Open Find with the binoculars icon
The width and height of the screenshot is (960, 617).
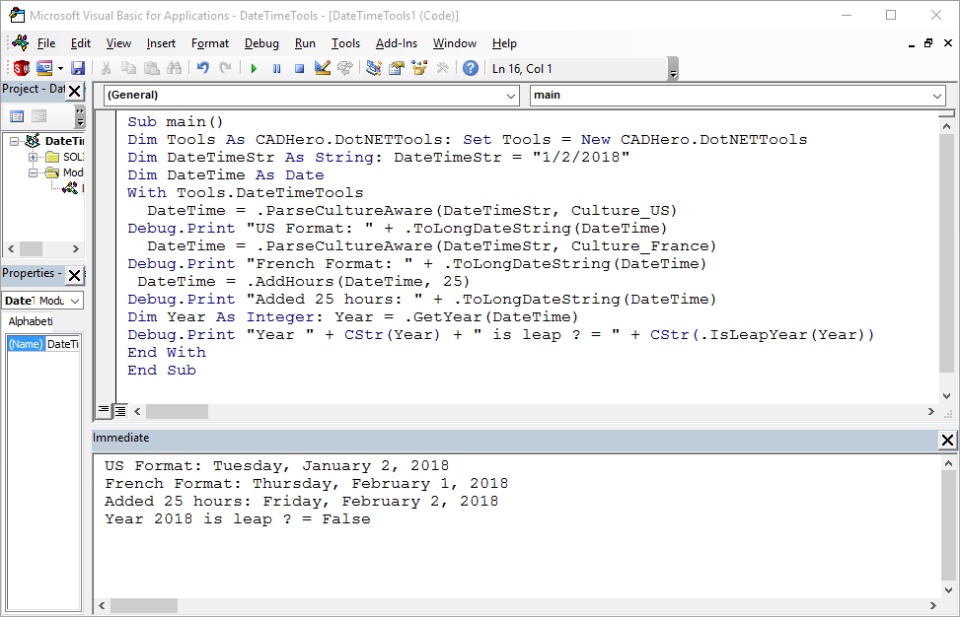pyautogui.click(x=174, y=68)
